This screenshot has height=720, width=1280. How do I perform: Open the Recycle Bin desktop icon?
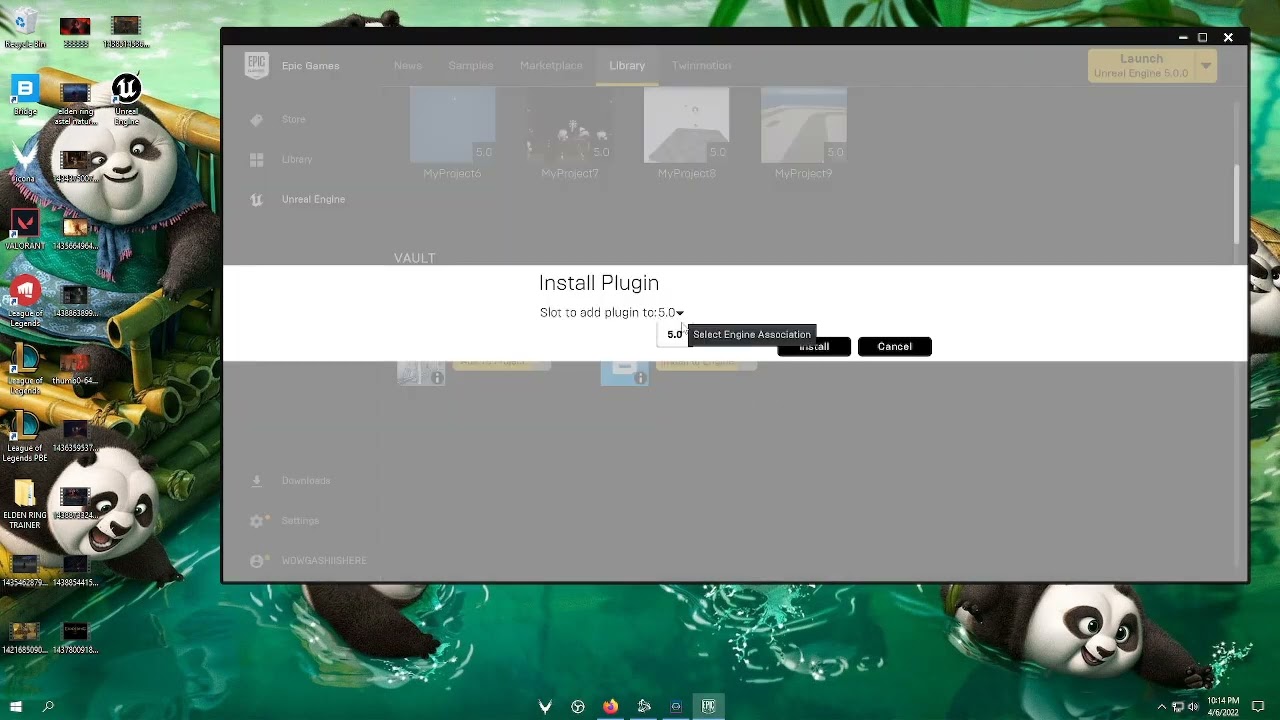(x=24, y=28)
